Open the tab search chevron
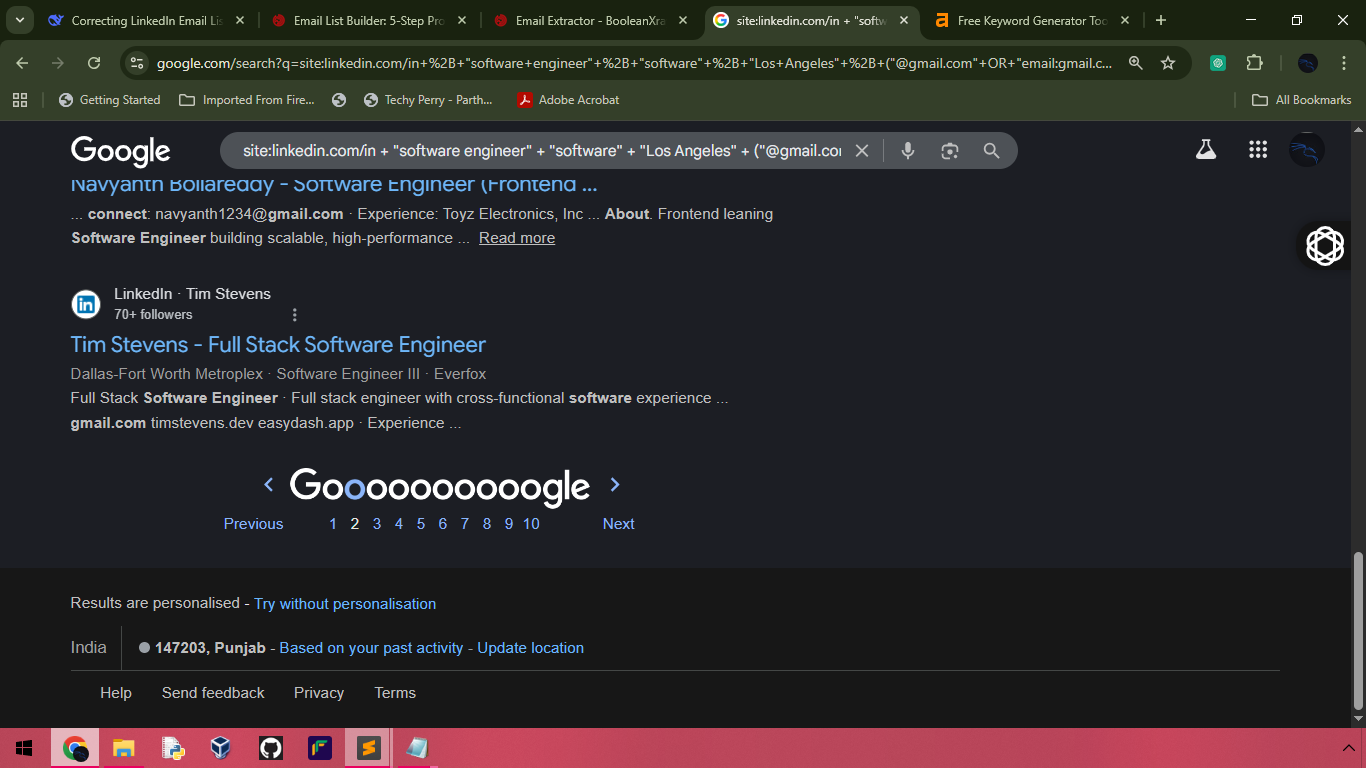 (18, 19)
